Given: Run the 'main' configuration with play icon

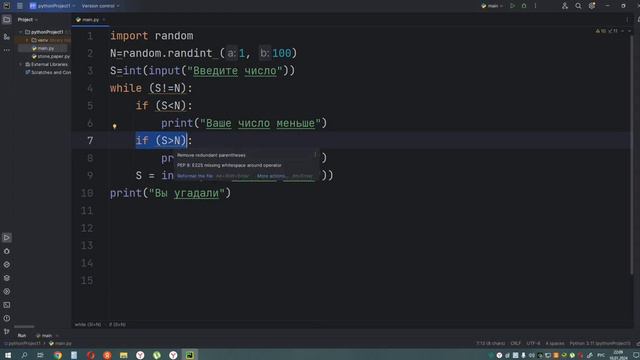Looking at the screenshot, I should coord(513,6).
